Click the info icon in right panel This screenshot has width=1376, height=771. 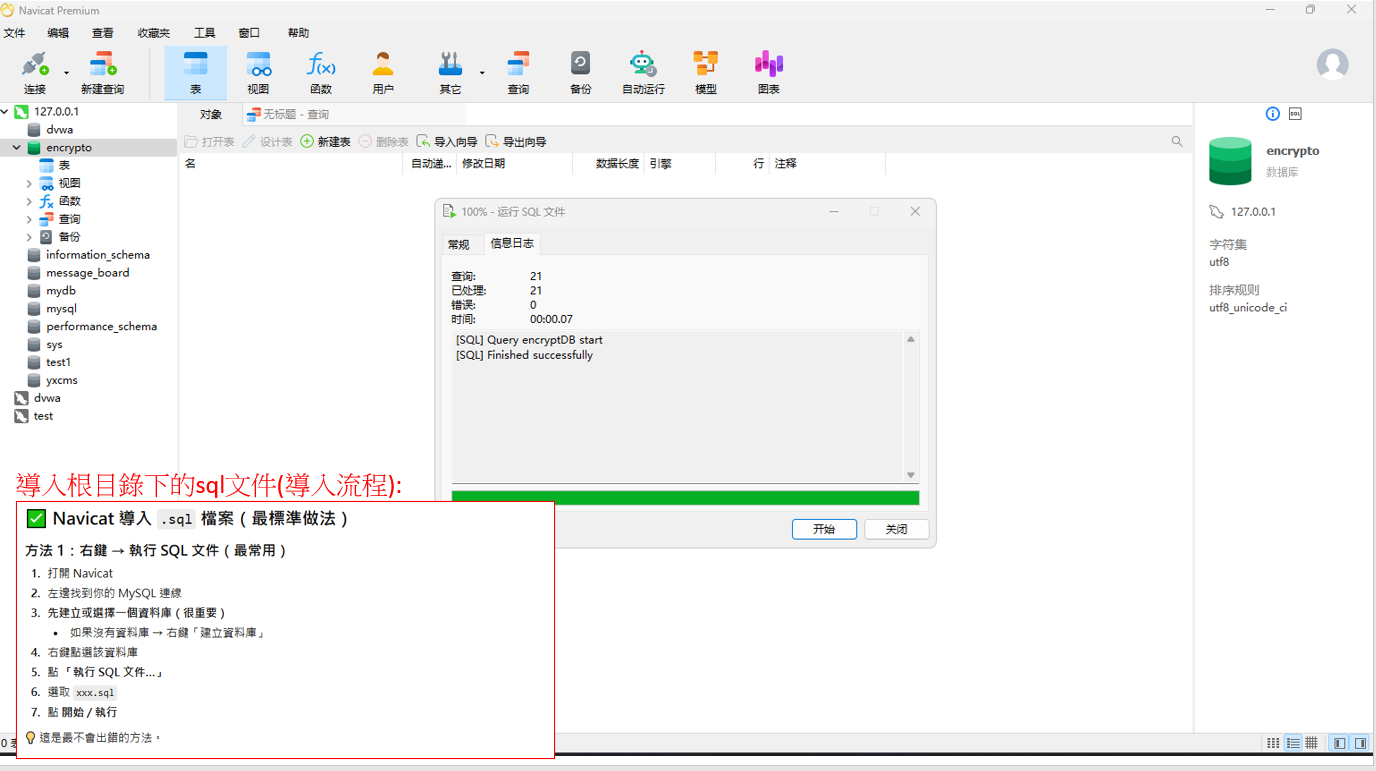tap(1272, 114)
